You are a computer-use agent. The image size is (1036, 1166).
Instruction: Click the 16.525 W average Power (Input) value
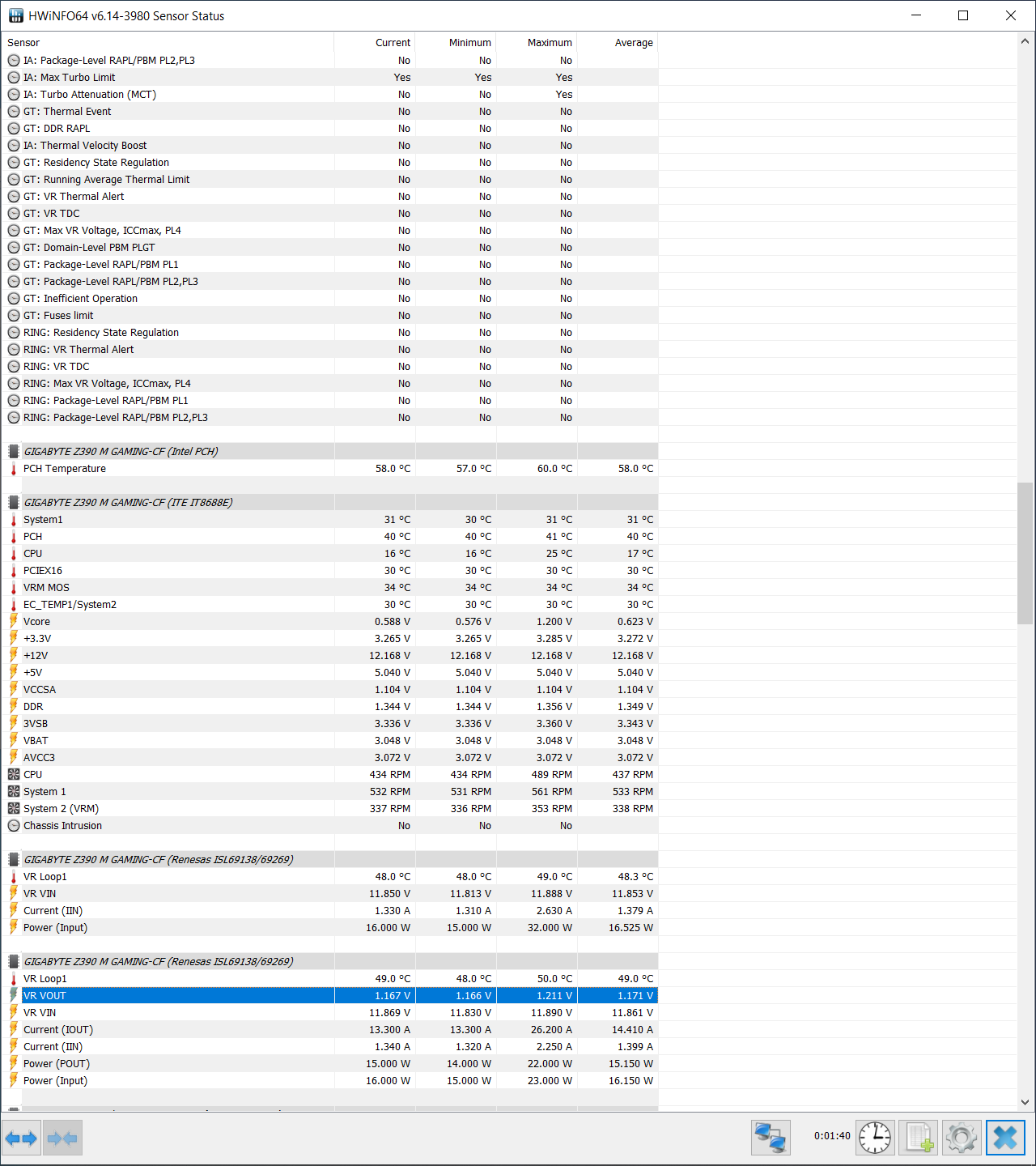tap(631, 928)
